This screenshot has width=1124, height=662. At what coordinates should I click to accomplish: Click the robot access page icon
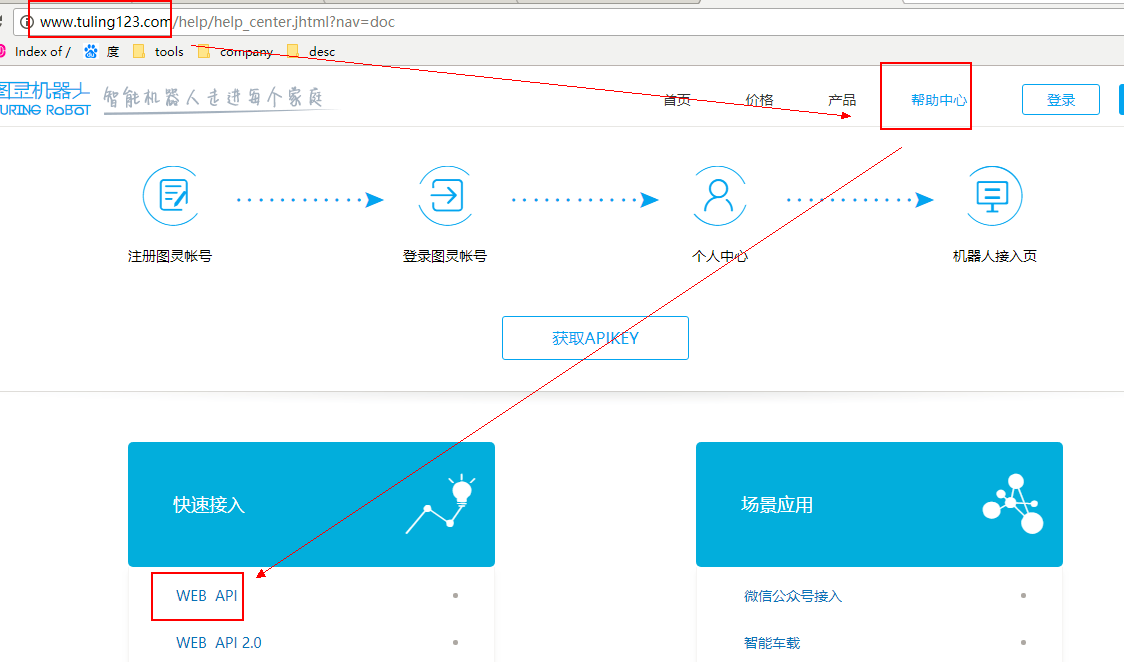point(994,196)
